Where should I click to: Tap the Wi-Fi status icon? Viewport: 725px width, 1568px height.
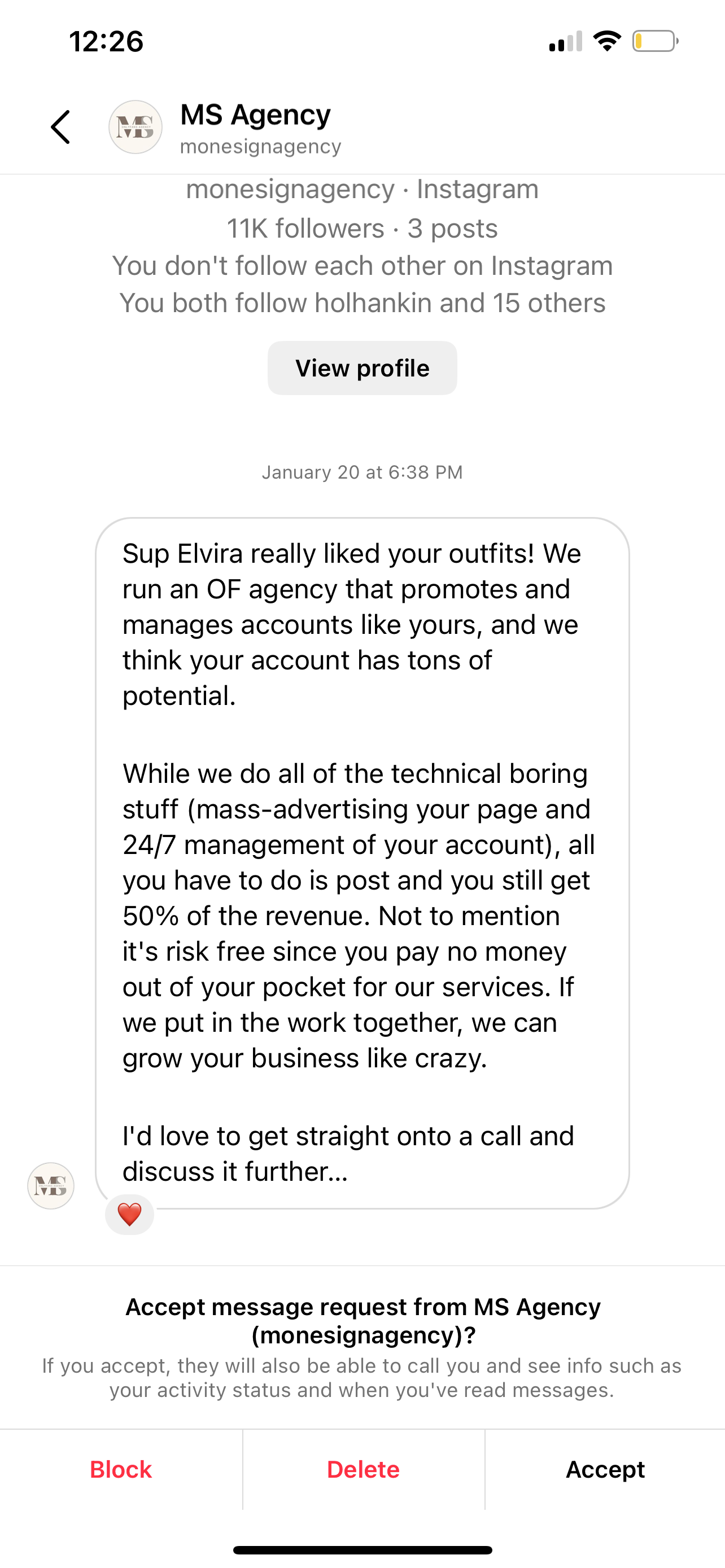[x=607, y=41]
